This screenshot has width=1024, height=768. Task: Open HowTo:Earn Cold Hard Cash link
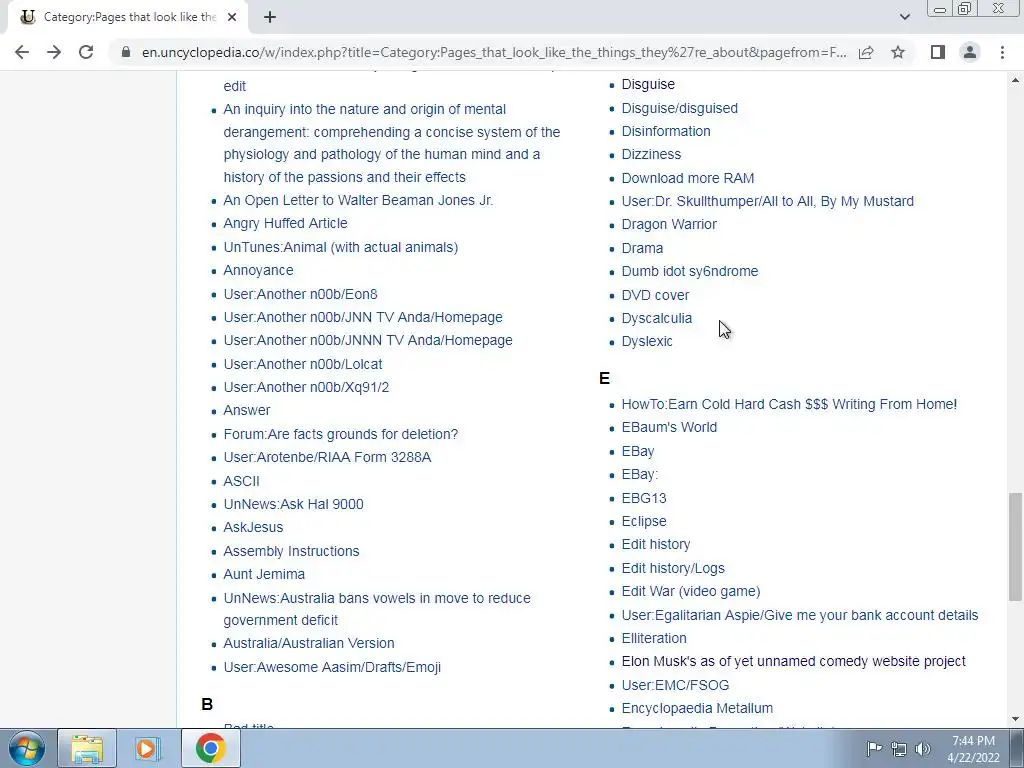[x=789, y=404]
